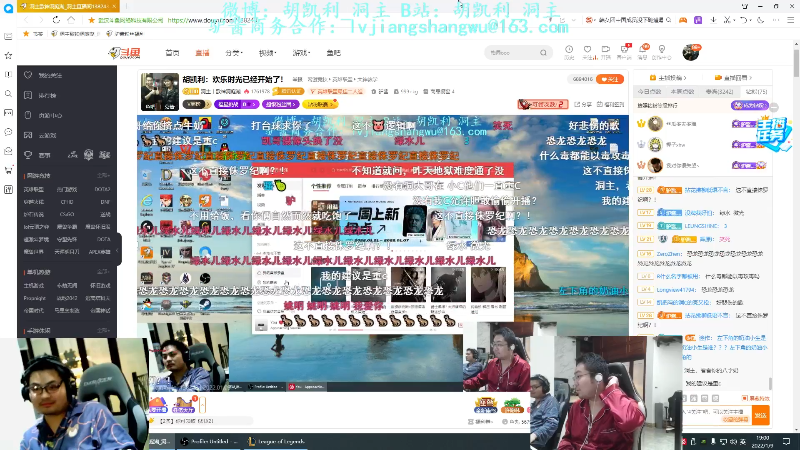Screen dimensions: 800x450
Task: Open the 主播投稿 arrow link
Action: (668, 78)
